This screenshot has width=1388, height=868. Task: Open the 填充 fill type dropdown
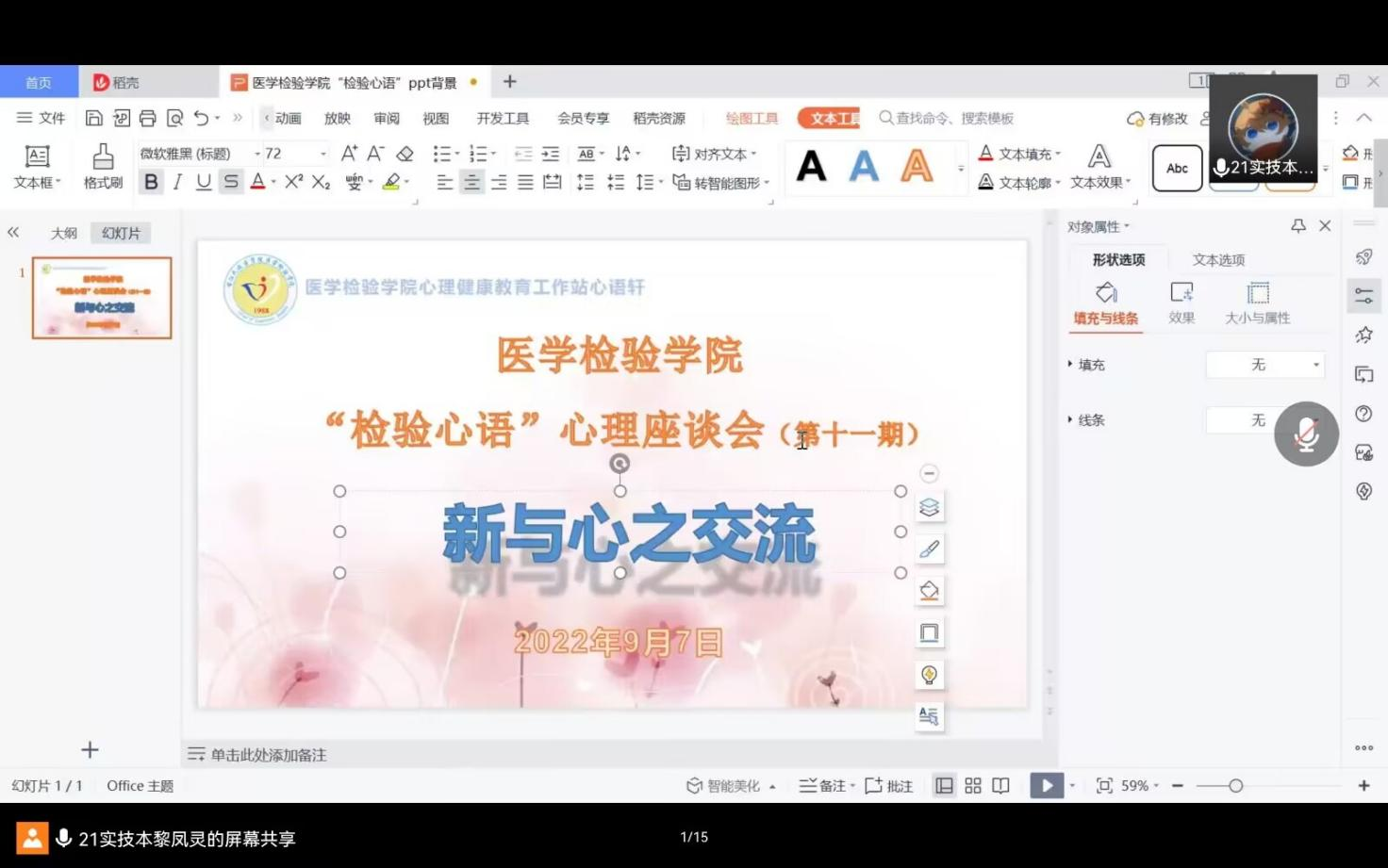pyautogui.click(x=1265, y=365)
